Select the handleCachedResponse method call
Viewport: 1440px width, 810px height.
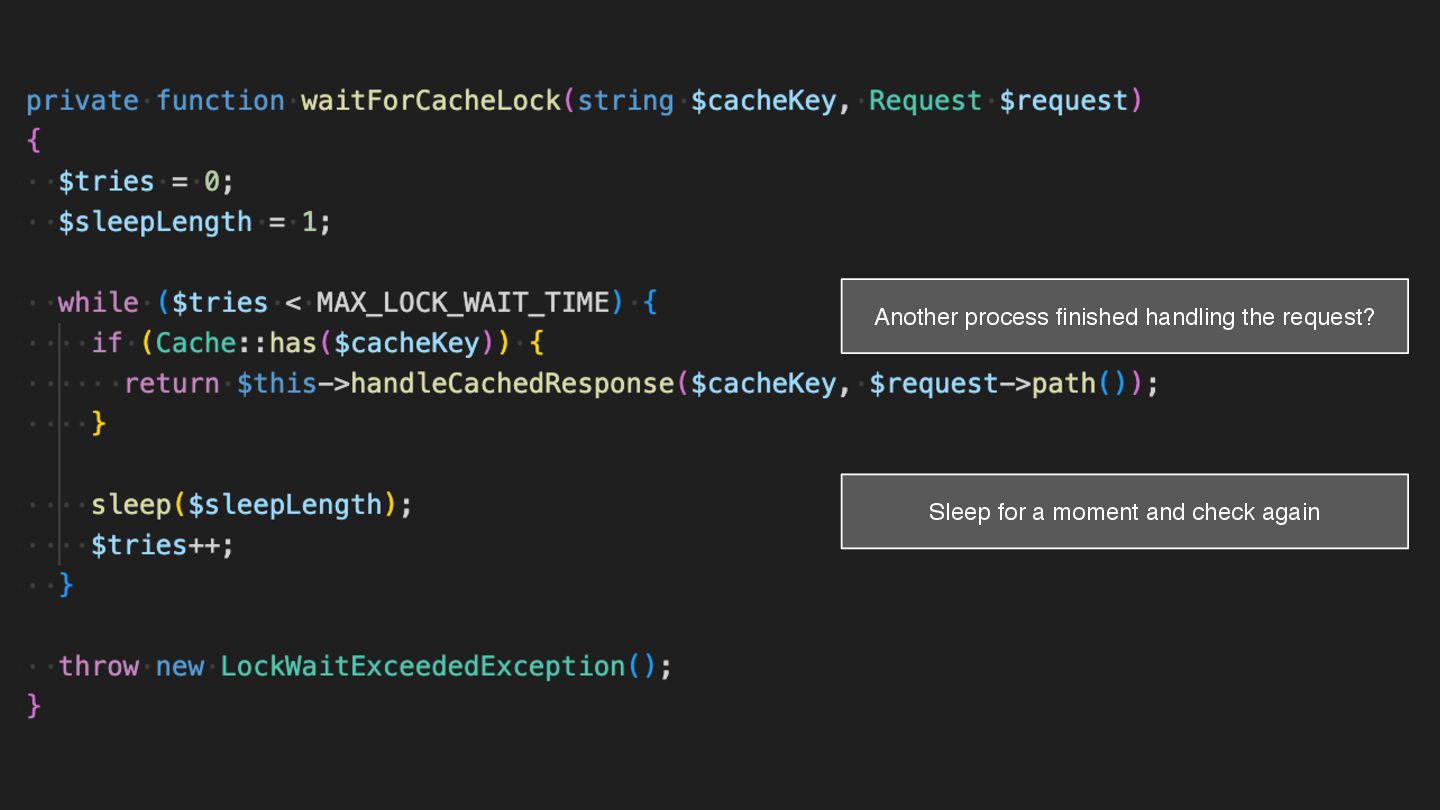pyautogui.click(x=512, y=384)
